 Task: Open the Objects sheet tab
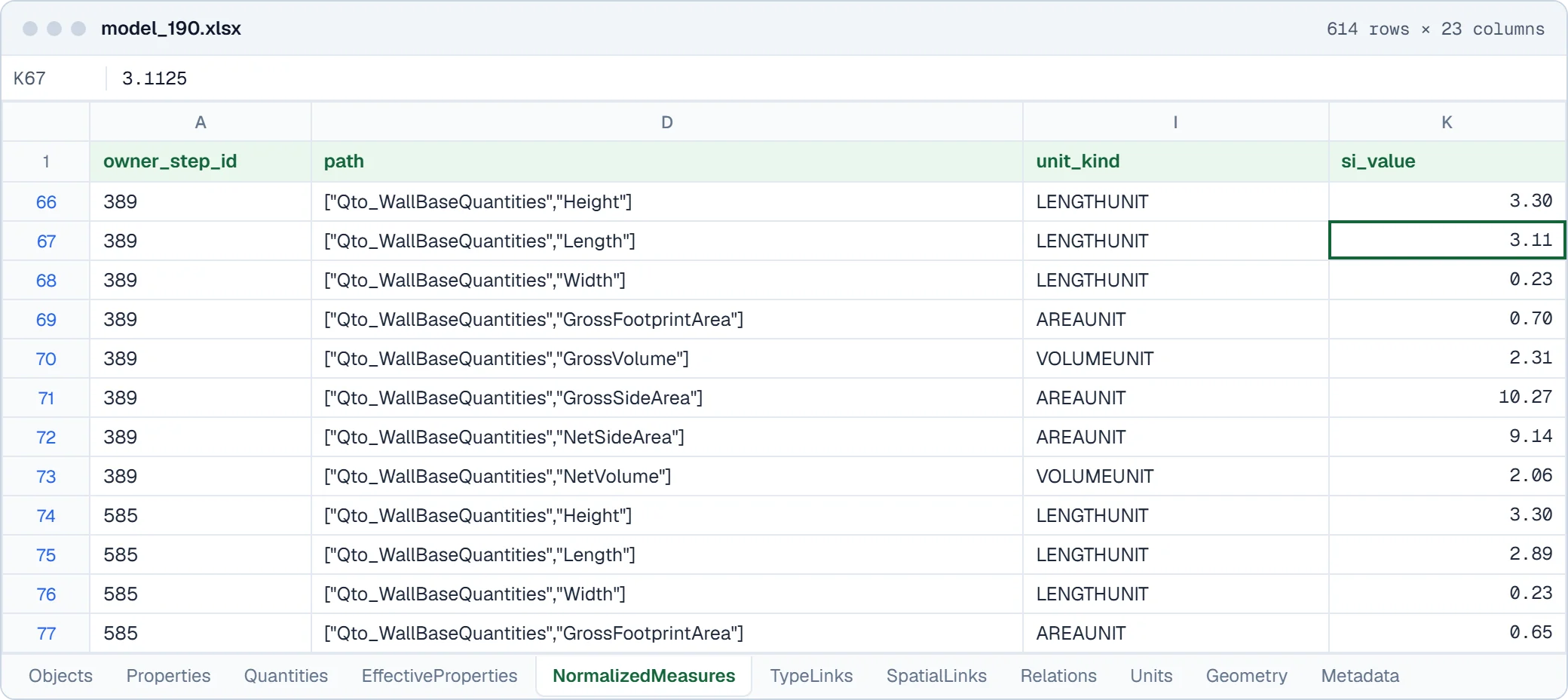(60, 676)
